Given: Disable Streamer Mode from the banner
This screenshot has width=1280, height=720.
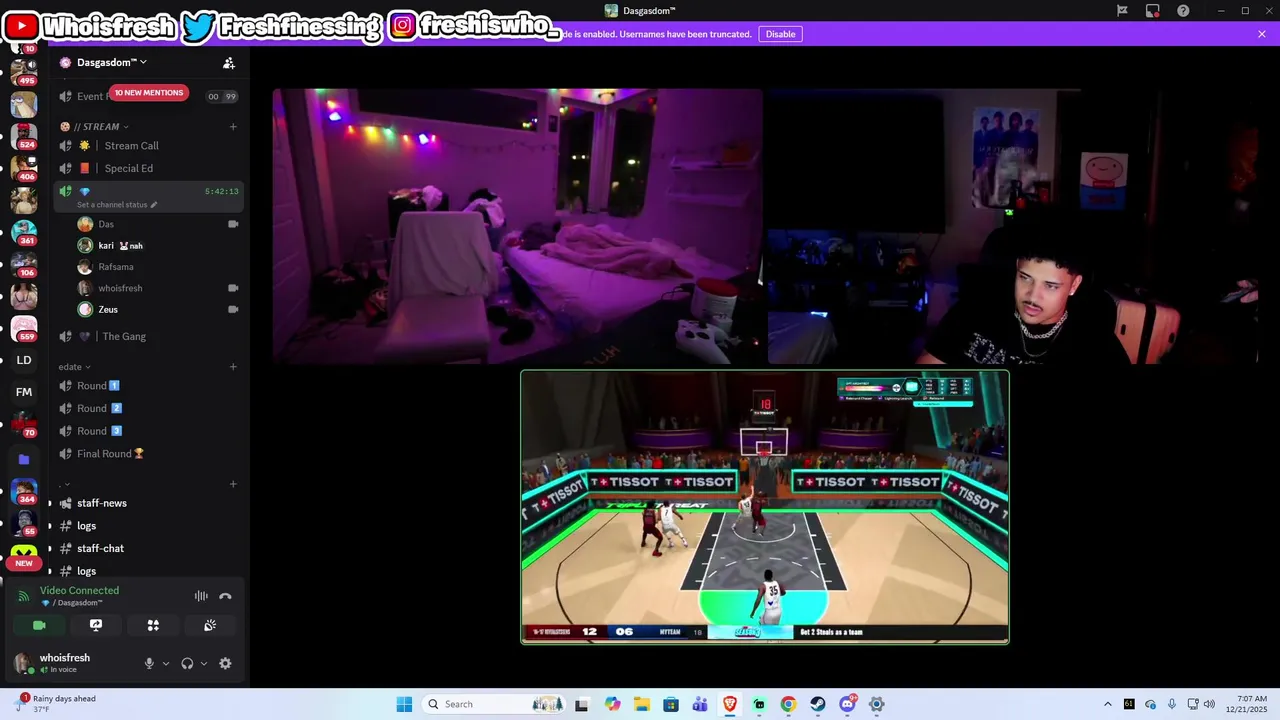Looking at the screenshot, I should point(780,34).
